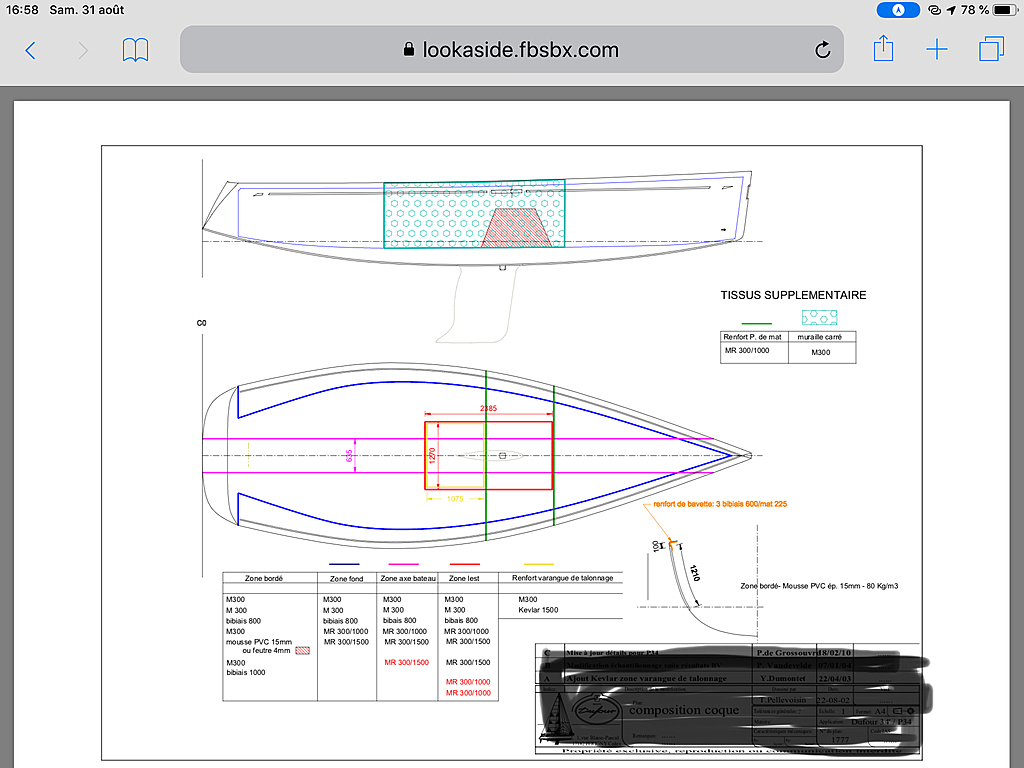Image resolution: width=1024 pixels, height=768 pixels.
Task: Click the red hatched swatch beside feutre 4mm
Action: (x=302, y=650)
